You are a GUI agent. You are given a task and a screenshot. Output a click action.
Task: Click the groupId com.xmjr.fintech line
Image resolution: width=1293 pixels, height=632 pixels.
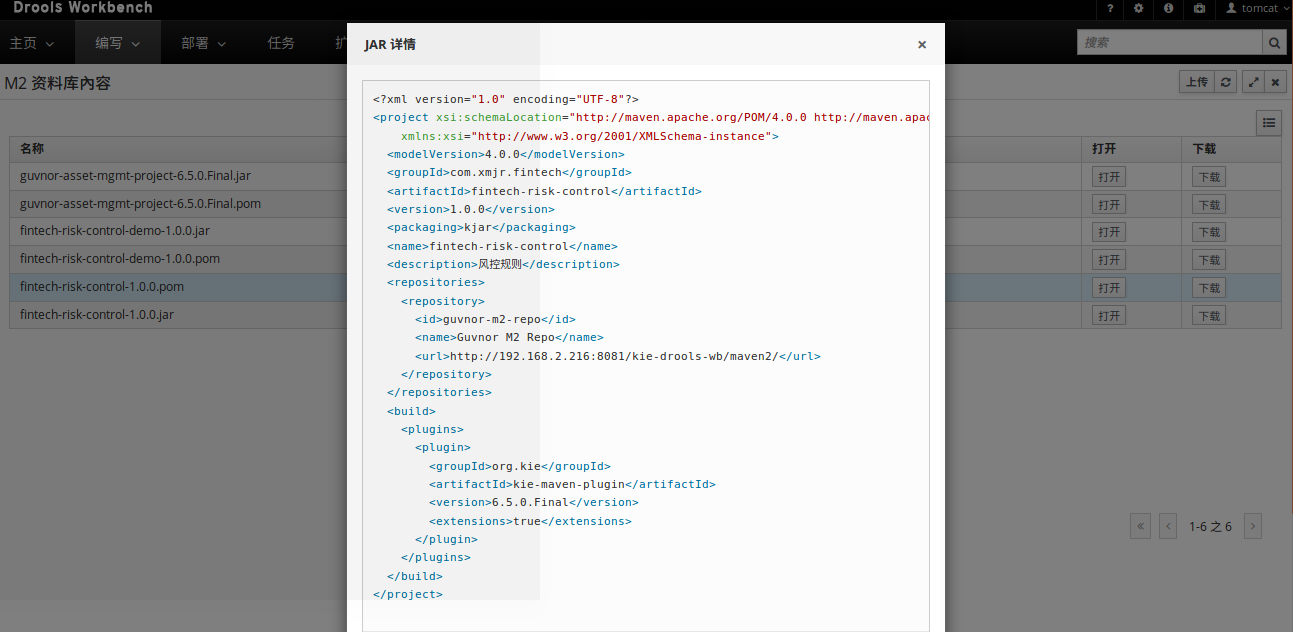coord(509,172)
